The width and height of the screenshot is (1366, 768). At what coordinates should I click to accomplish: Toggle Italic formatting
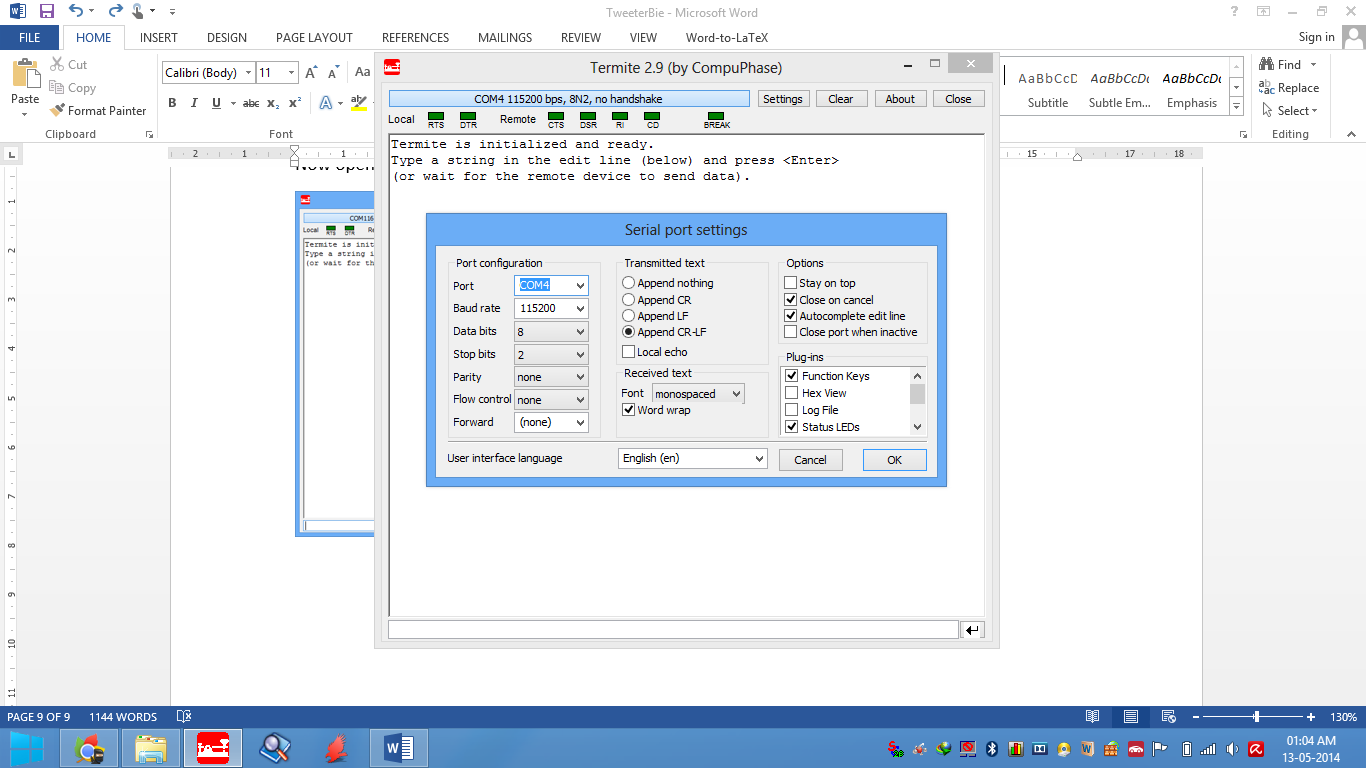click(193, 103)
